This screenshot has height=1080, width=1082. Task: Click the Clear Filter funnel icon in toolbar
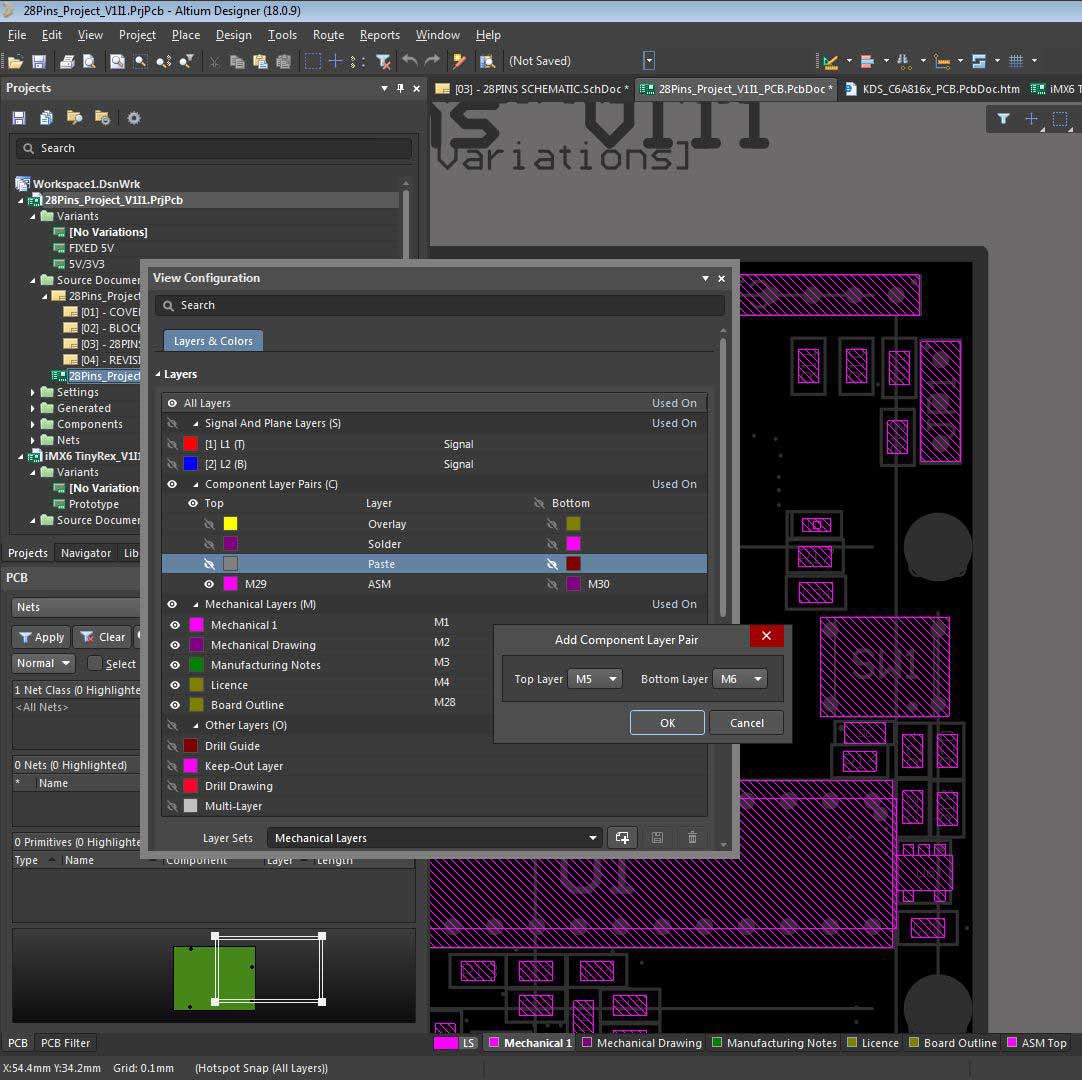383,61
